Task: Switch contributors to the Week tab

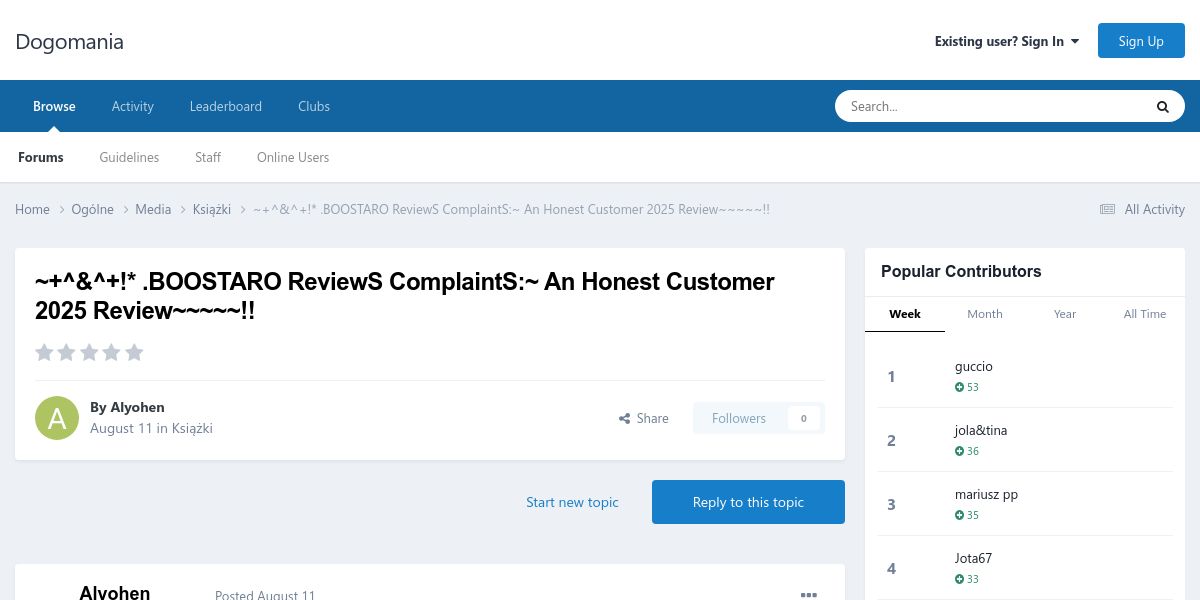Action: (x=905, y=314)
